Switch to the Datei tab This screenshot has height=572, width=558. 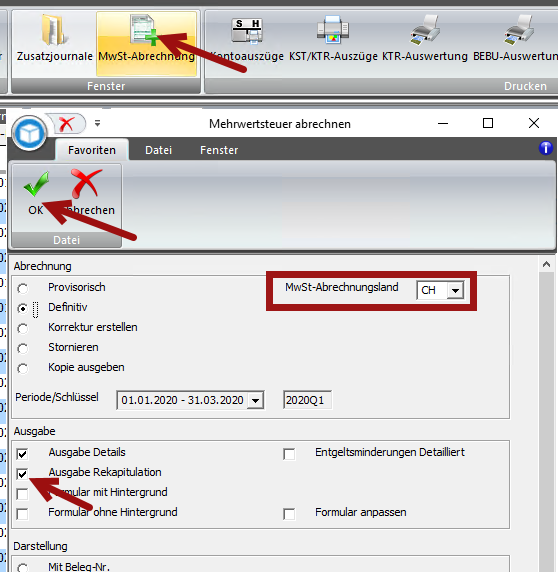click(x=158, y=150)
